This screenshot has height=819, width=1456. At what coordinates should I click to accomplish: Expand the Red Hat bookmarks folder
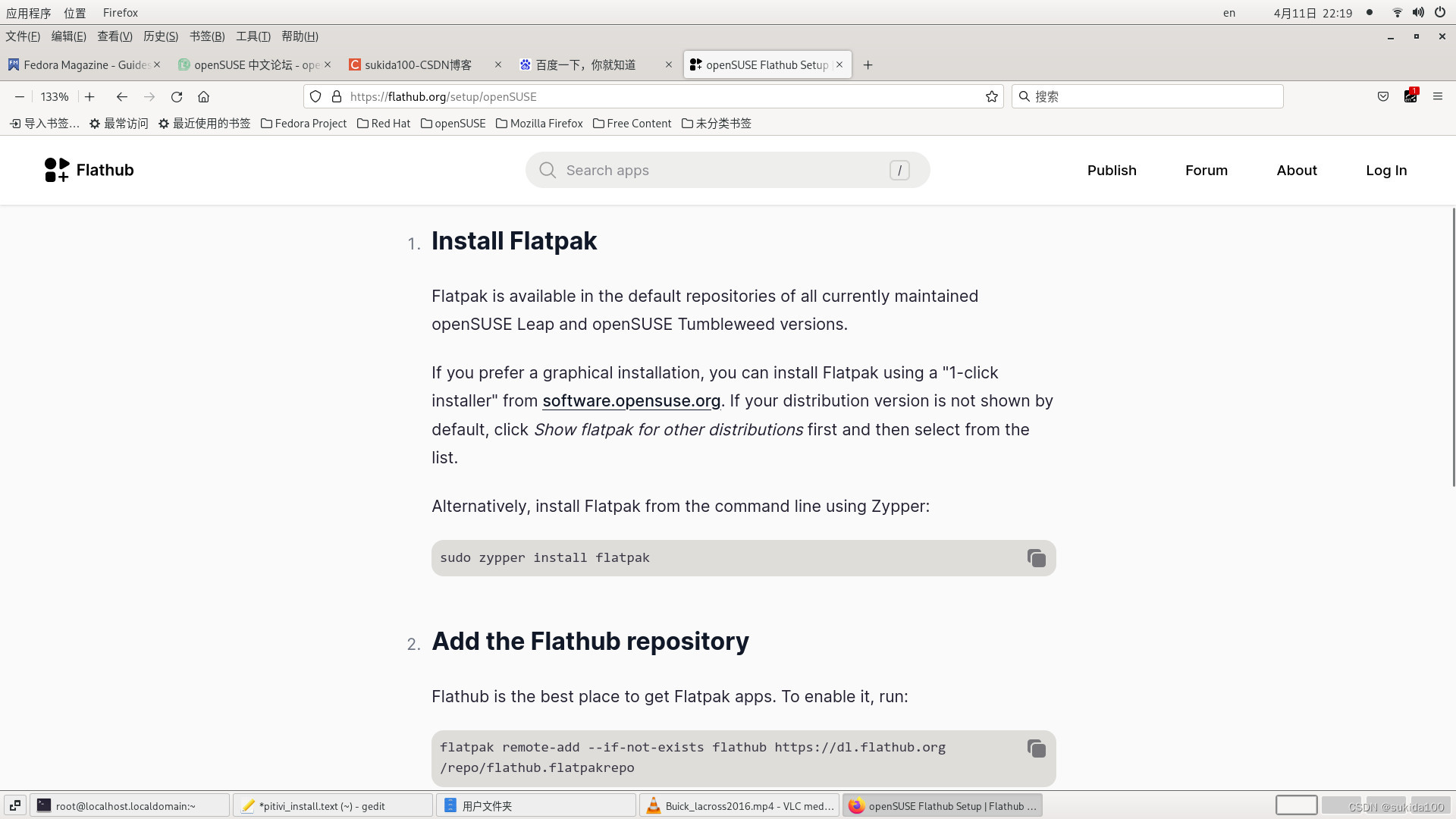[x=384, y=124]
